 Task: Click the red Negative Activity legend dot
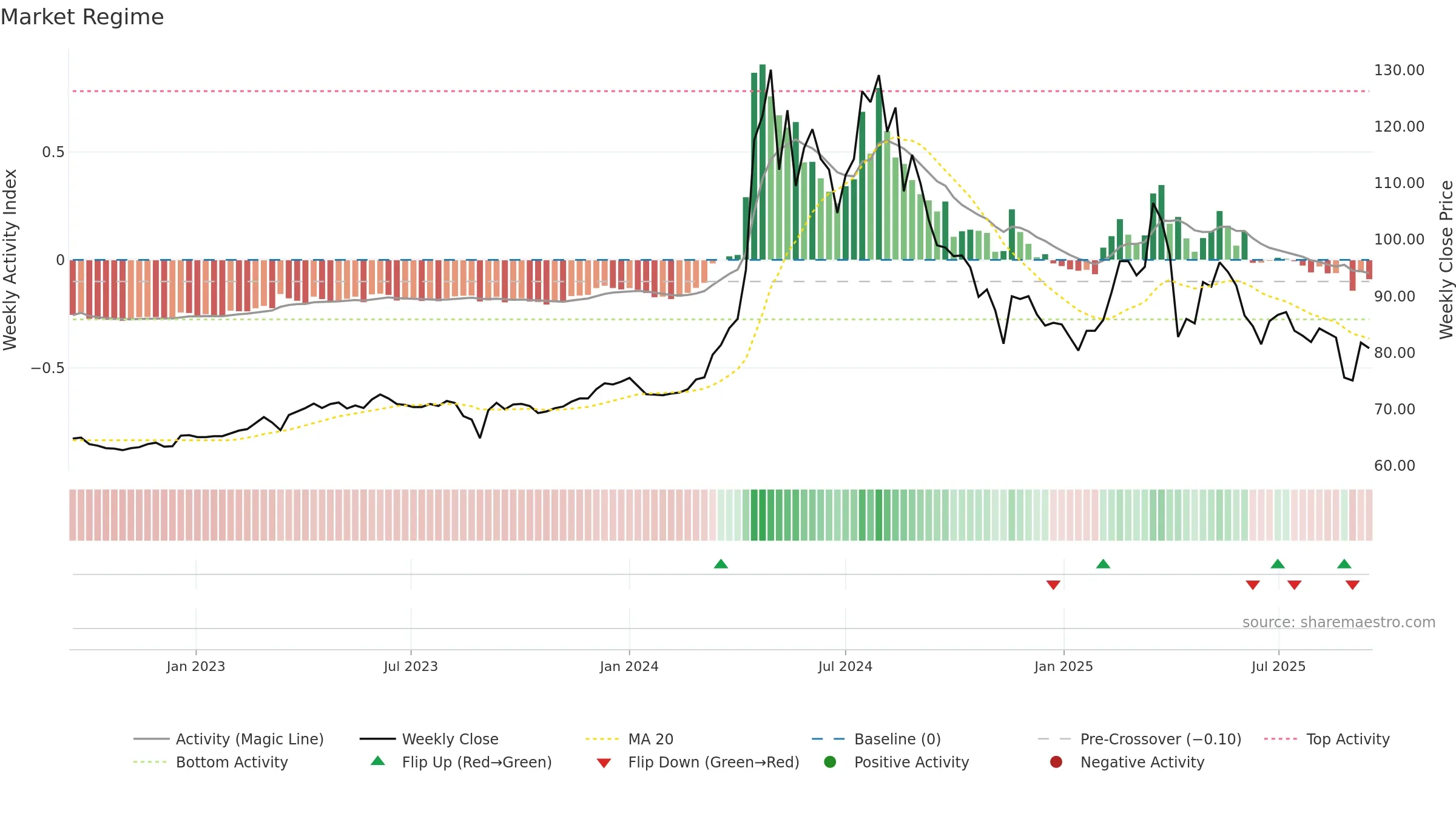pos(1056,761)
